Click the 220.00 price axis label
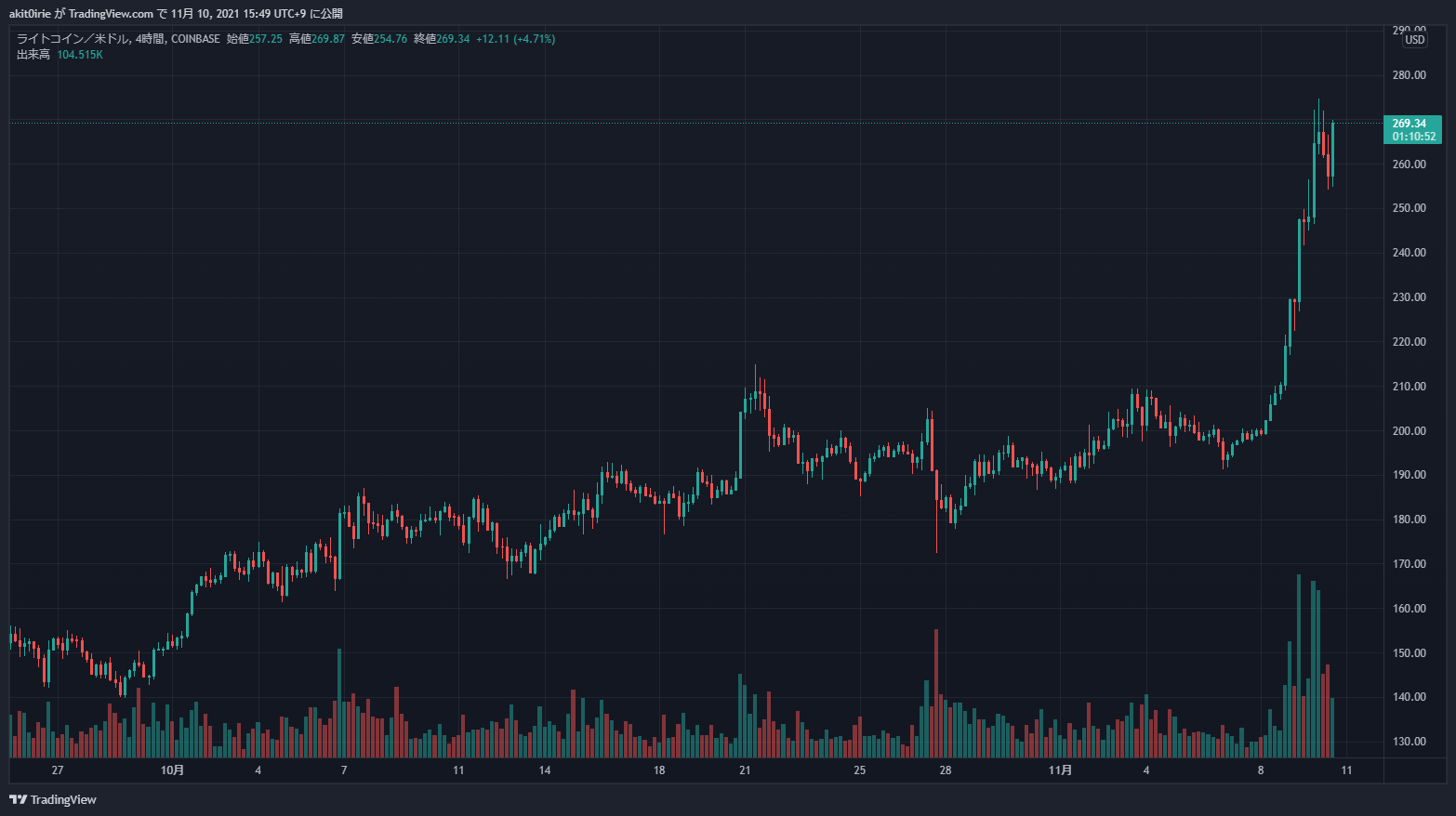The image size is (1456, 816). [1409, 342]
